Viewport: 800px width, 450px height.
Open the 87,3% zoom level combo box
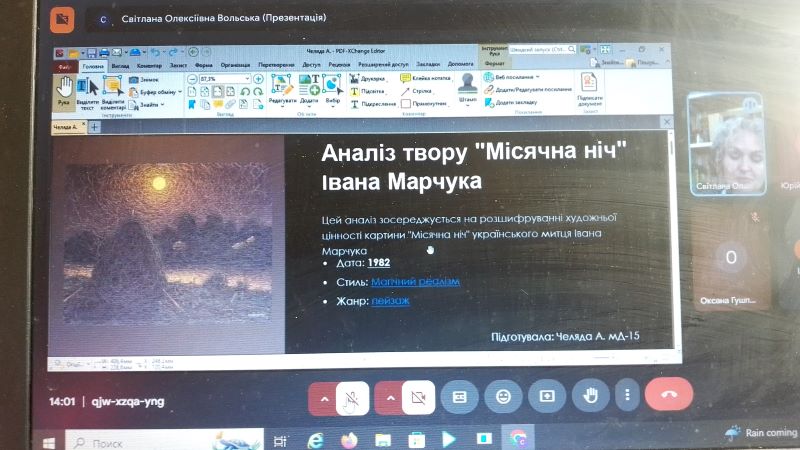[224, 79]
